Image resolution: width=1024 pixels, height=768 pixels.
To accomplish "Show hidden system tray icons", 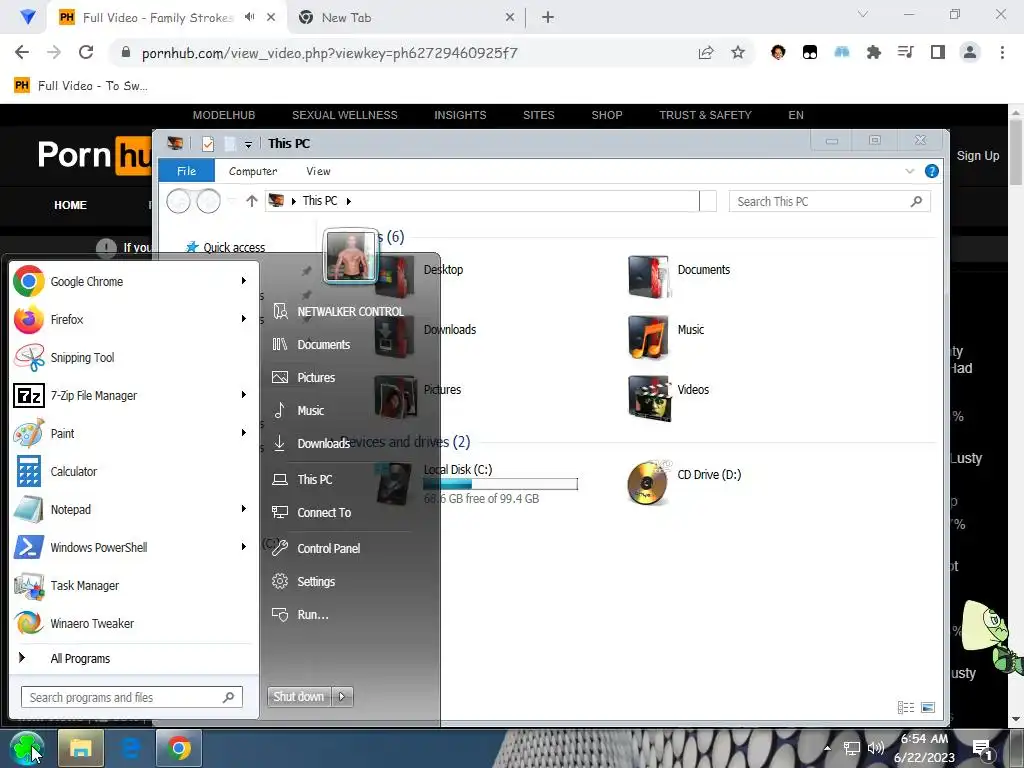I will click(x=827, y=748).
